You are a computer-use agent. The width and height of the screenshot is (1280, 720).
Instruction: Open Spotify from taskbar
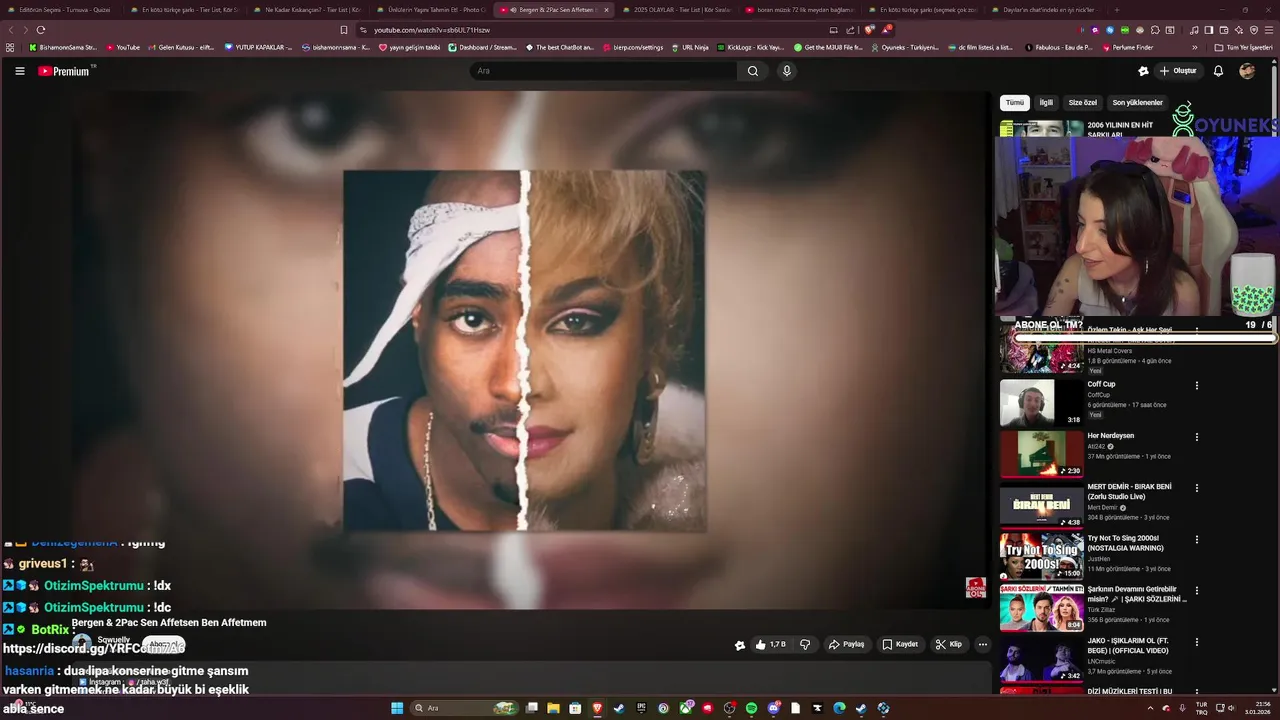click(751, 708)
